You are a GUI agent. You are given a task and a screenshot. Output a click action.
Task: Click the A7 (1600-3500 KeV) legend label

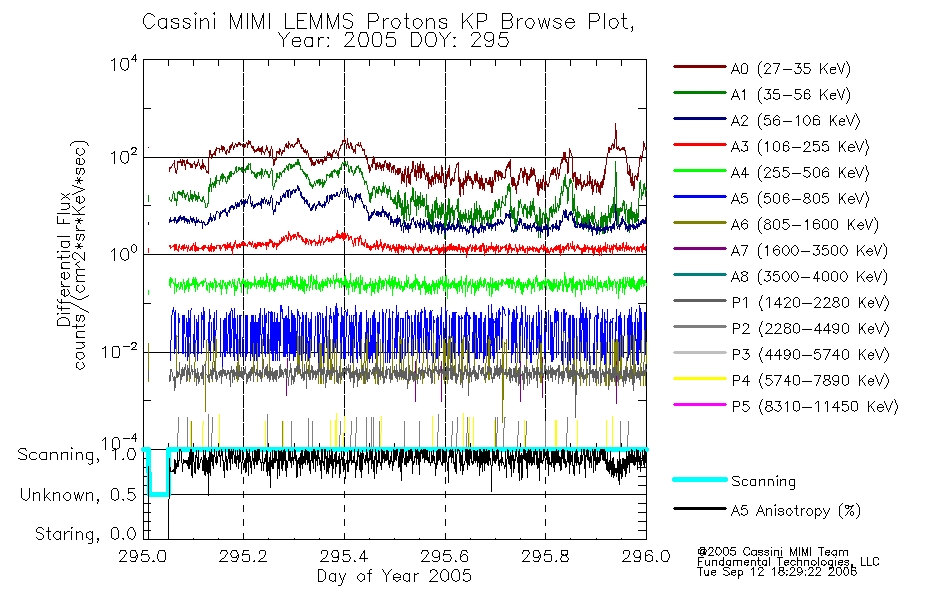[809, 251]
